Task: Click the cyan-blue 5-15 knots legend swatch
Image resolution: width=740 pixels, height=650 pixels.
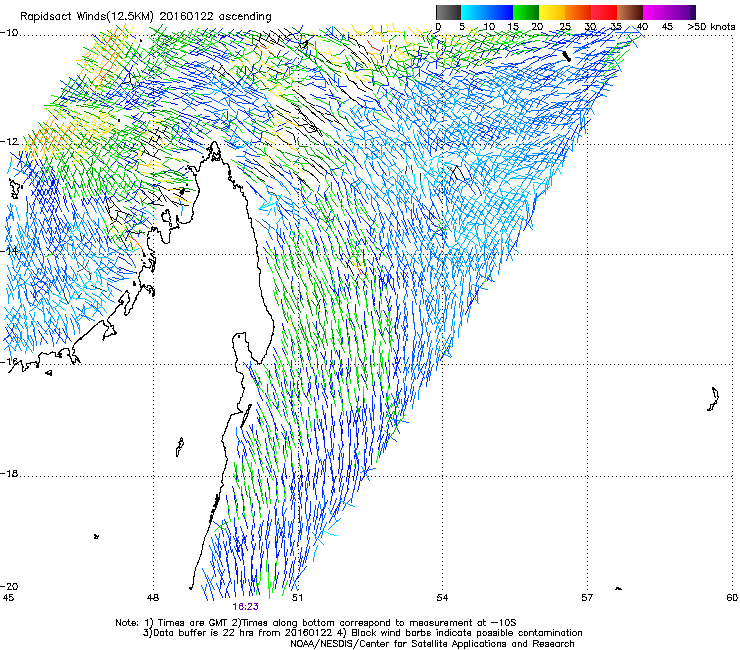Action: point(487,12)
